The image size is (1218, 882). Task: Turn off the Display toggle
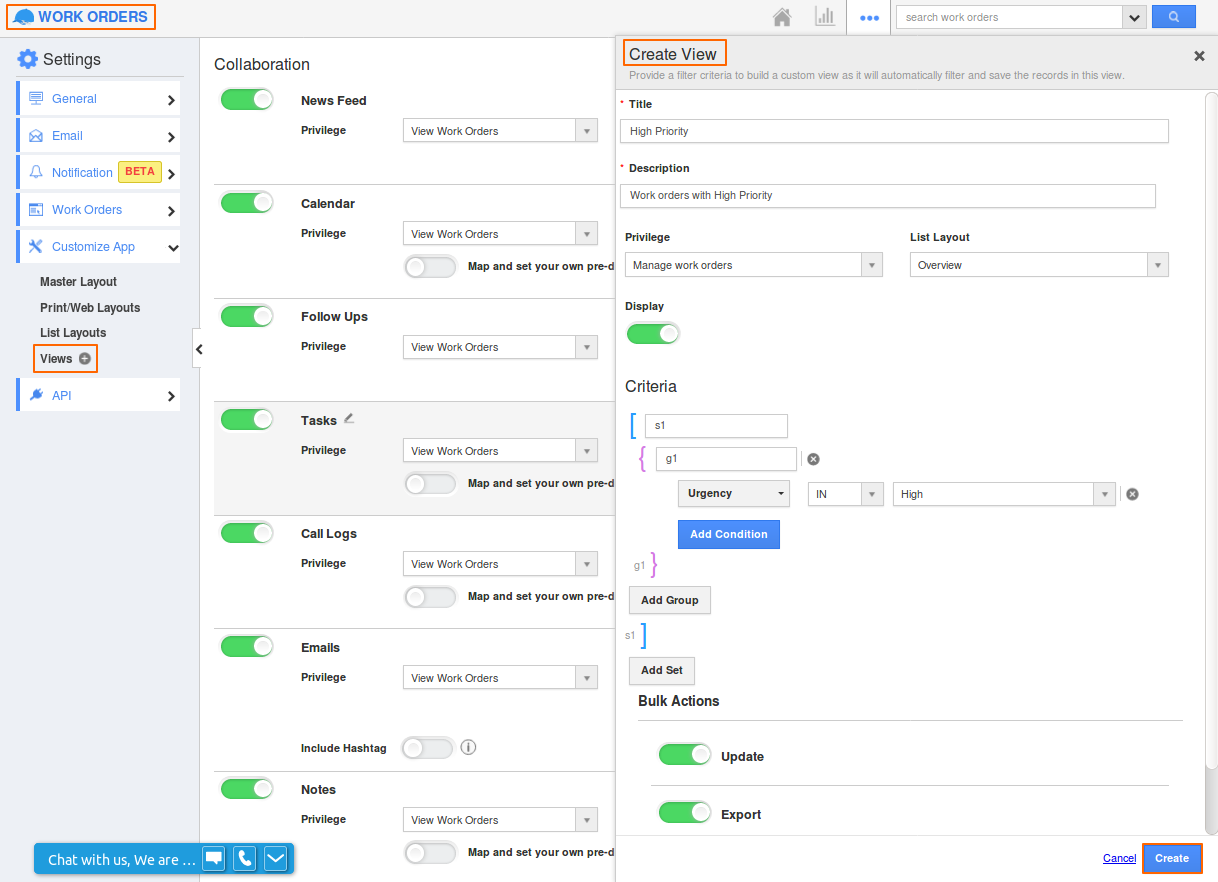[653, 333]
